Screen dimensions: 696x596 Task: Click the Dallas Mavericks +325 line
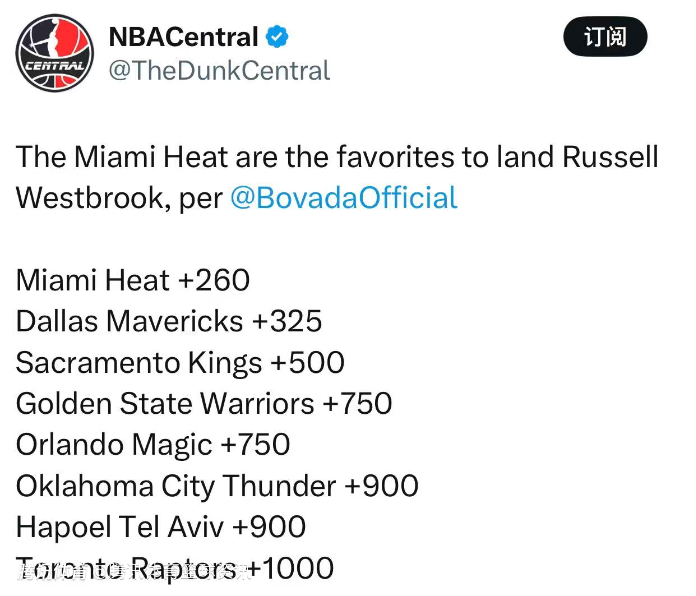169,321
